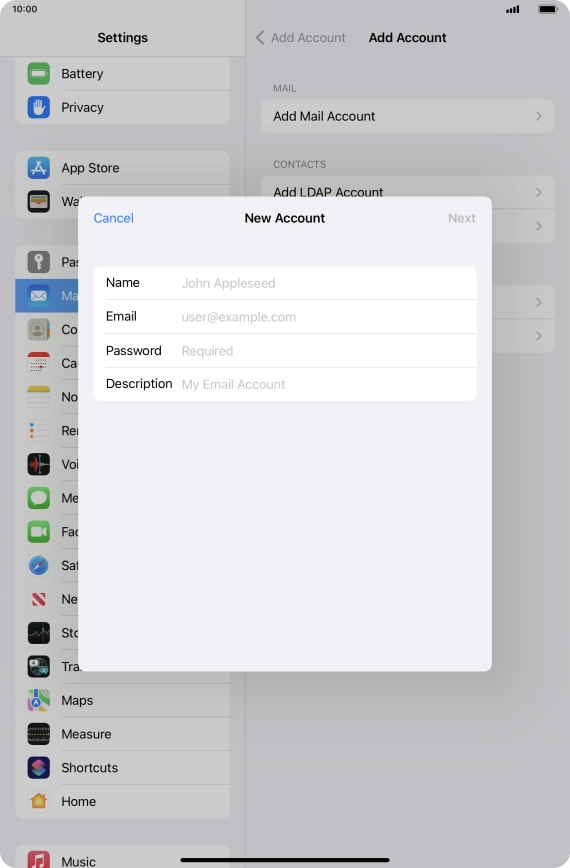
Task: Tap the Next button
Action: click(x=462, y=218)
